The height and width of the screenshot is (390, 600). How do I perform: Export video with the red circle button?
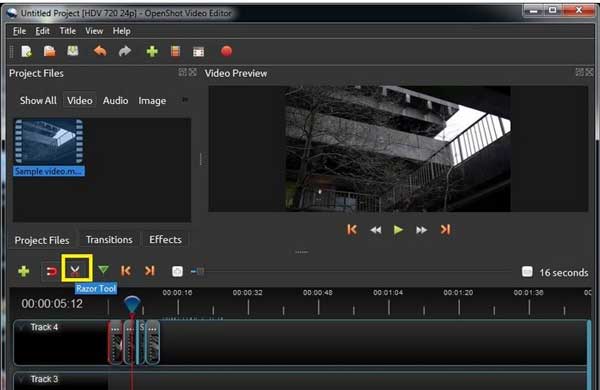[227, 51]
